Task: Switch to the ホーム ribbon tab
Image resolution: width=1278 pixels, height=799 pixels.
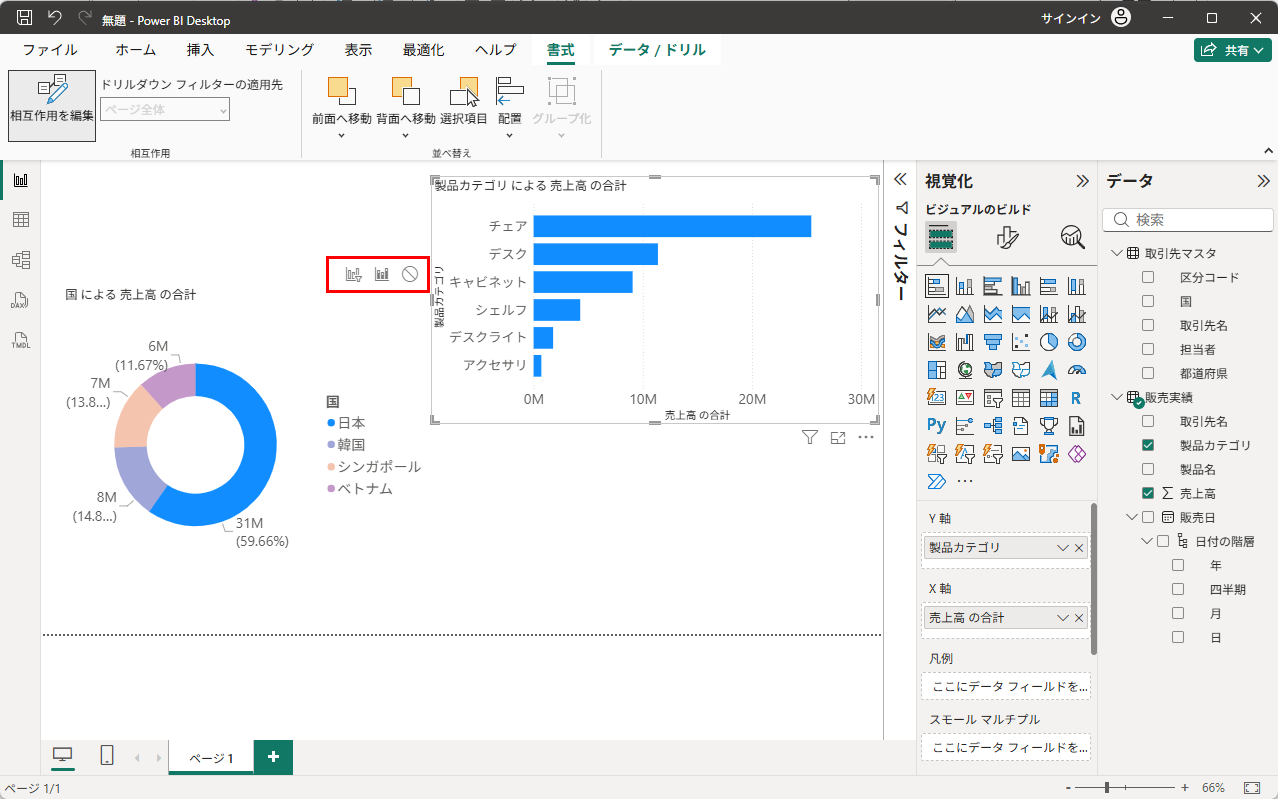Action: (135, 50)
